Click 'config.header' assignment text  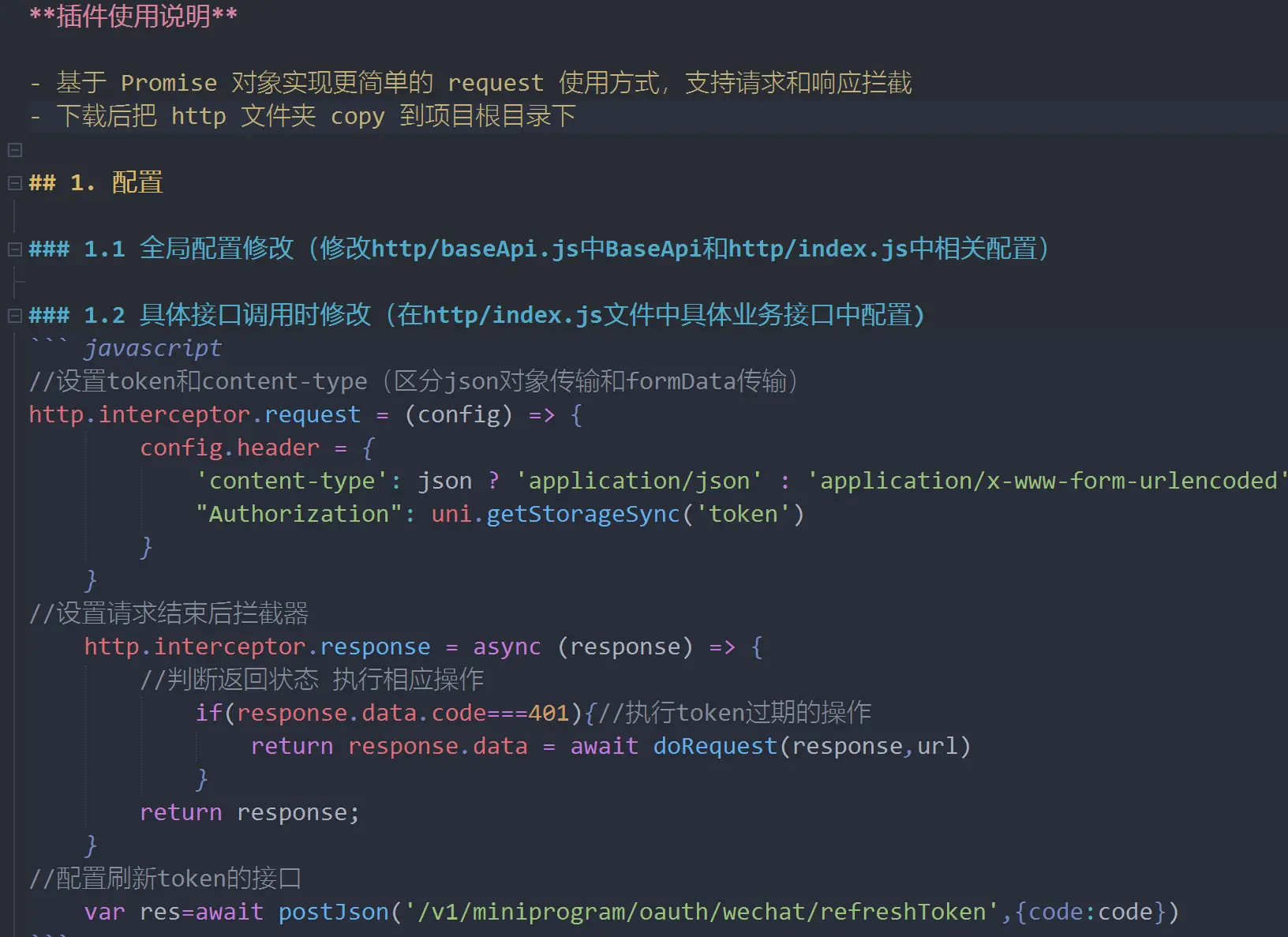pyautogui.click(x=230, y=448)
